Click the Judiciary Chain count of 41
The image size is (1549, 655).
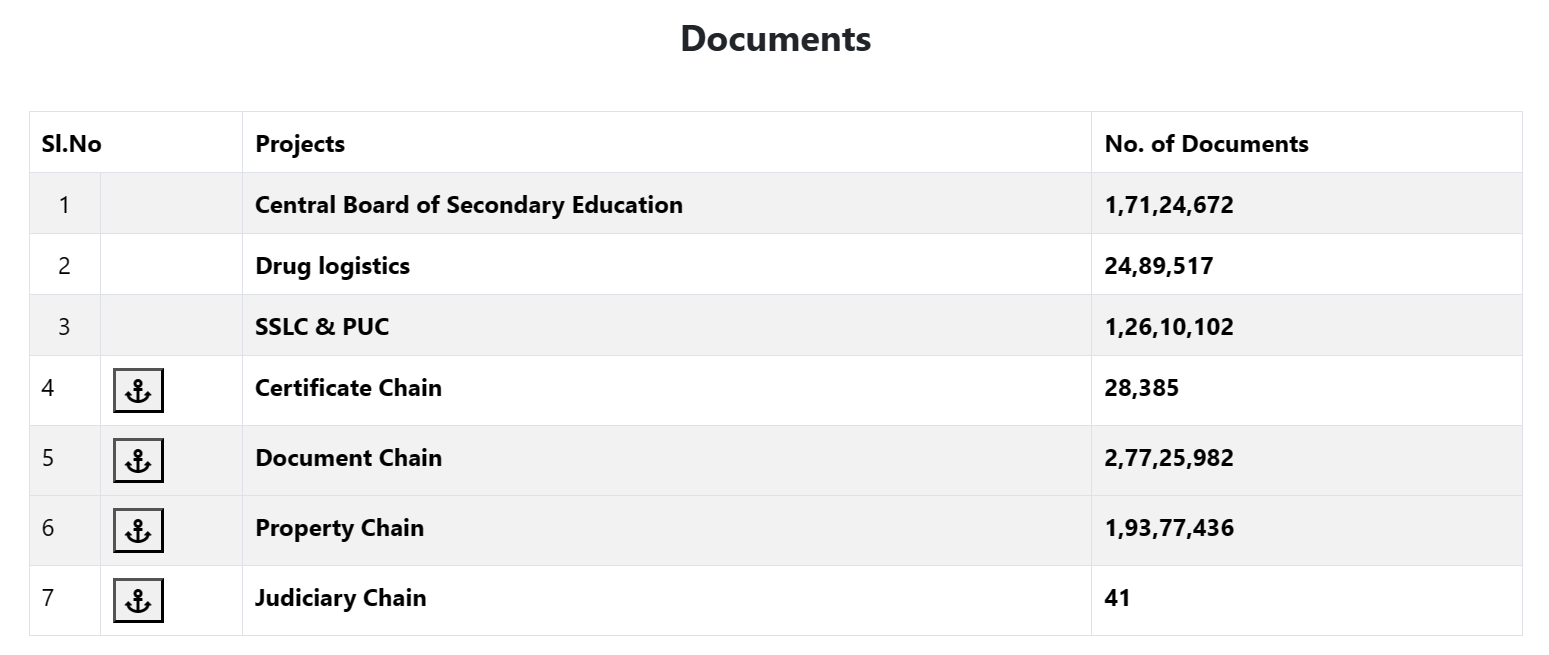(x=1117, y=598)
